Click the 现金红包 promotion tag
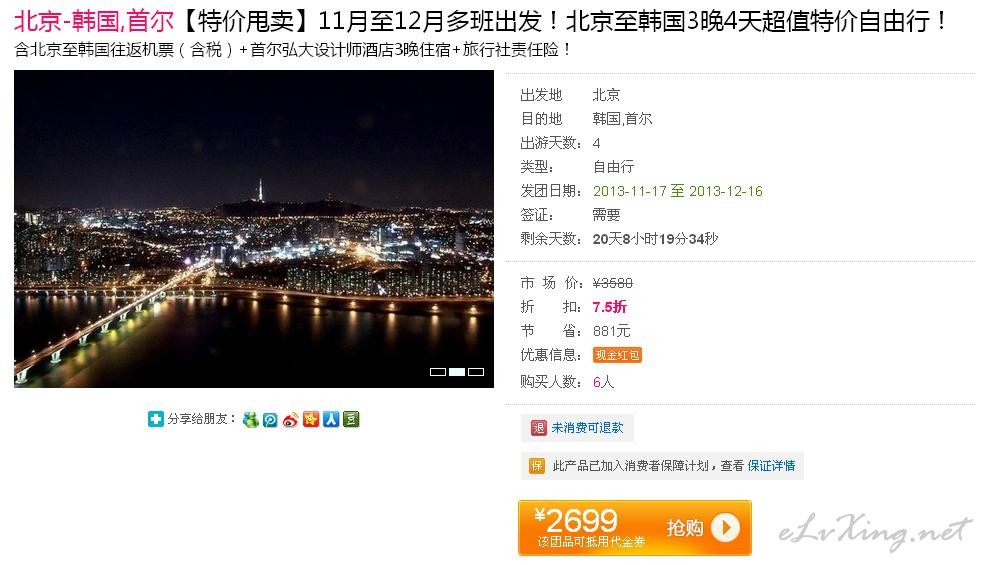 [617, 355]
